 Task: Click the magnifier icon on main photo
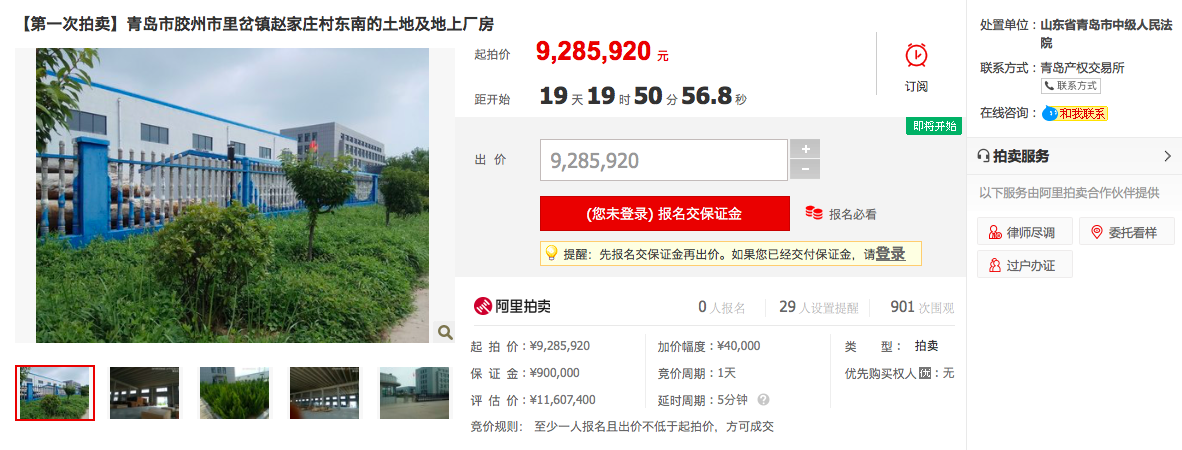point(445,332)
